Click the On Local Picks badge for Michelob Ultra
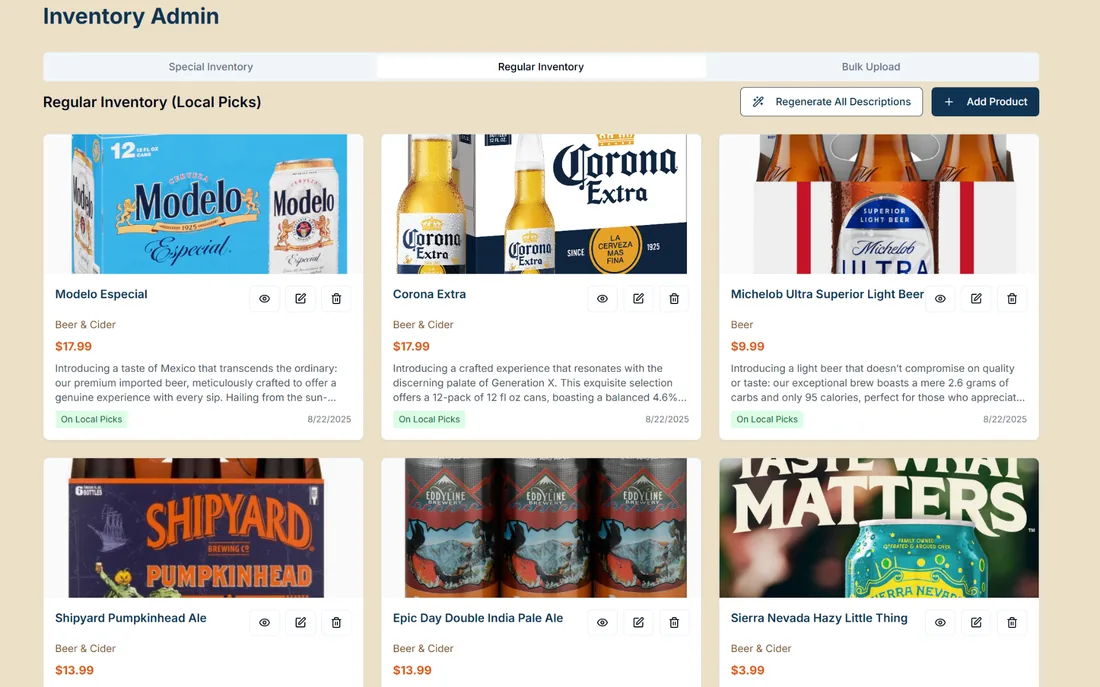This screenshot has height=687, width=1100. tap(767, 420)
